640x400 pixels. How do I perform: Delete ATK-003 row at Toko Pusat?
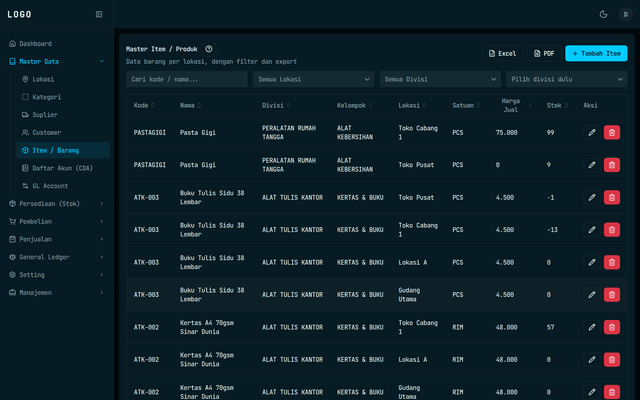coord(611,197)
